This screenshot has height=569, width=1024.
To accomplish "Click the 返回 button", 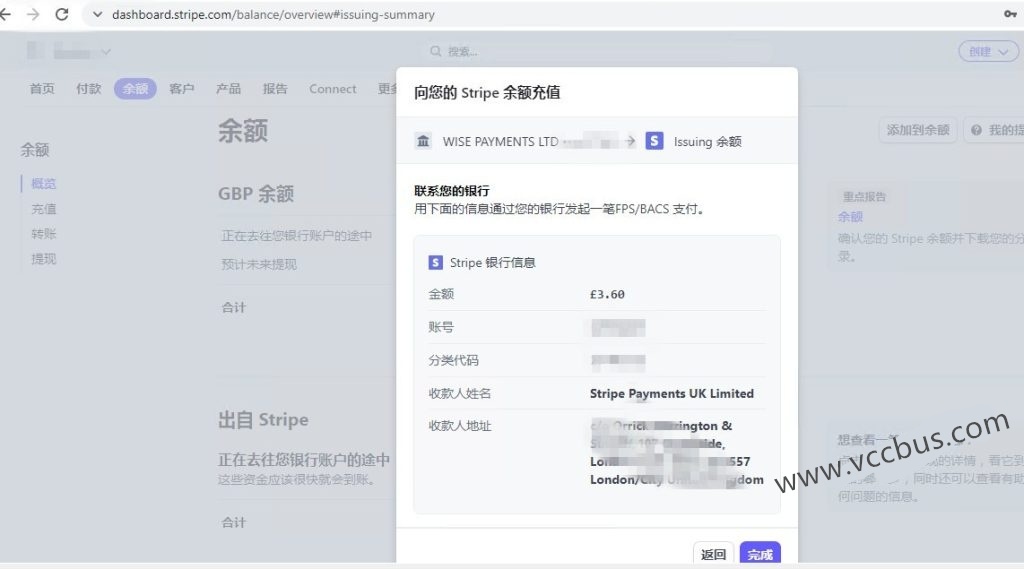I will pos(713,554).
